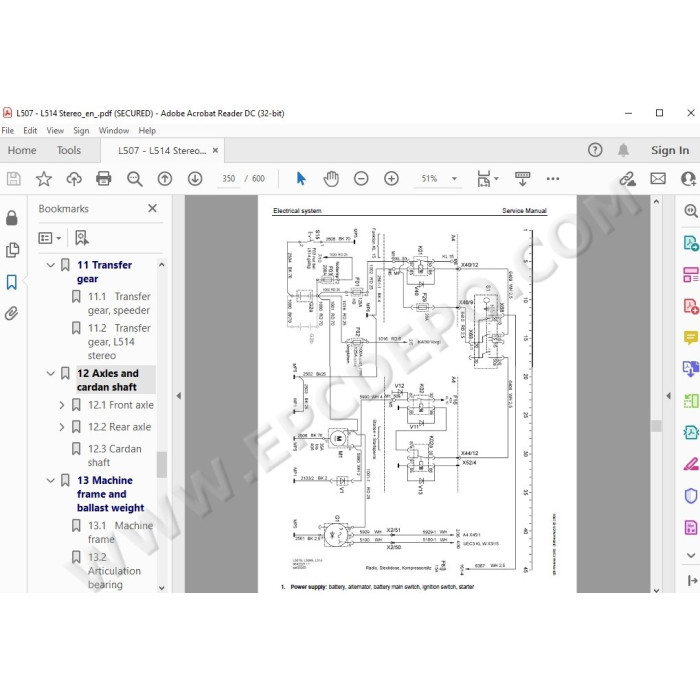Image resolution: width=700 pixels, height=700 pixels.
Task: Send file by email envelope icon
Action: (x=658, y=179)
